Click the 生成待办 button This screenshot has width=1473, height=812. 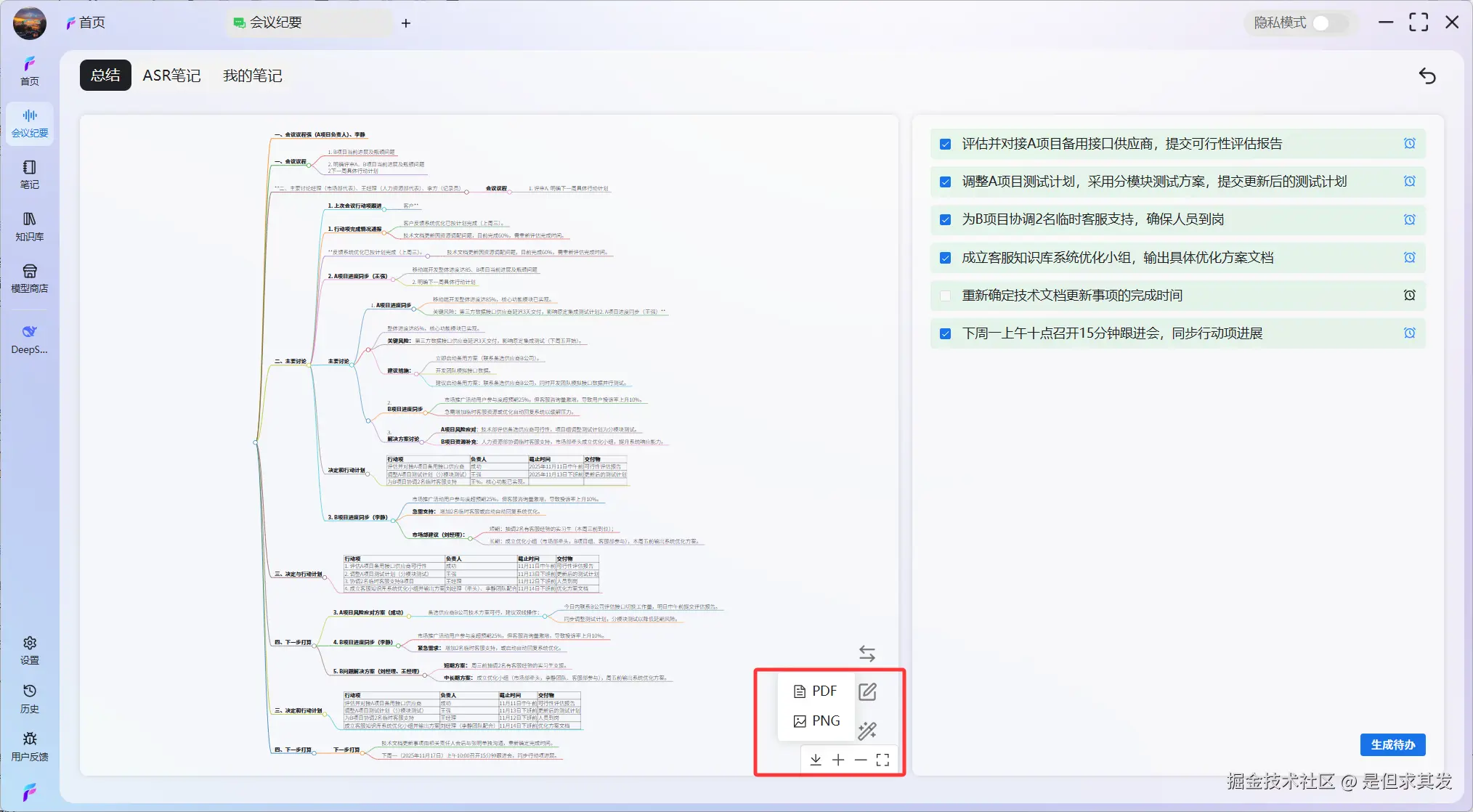[1392, 744]
